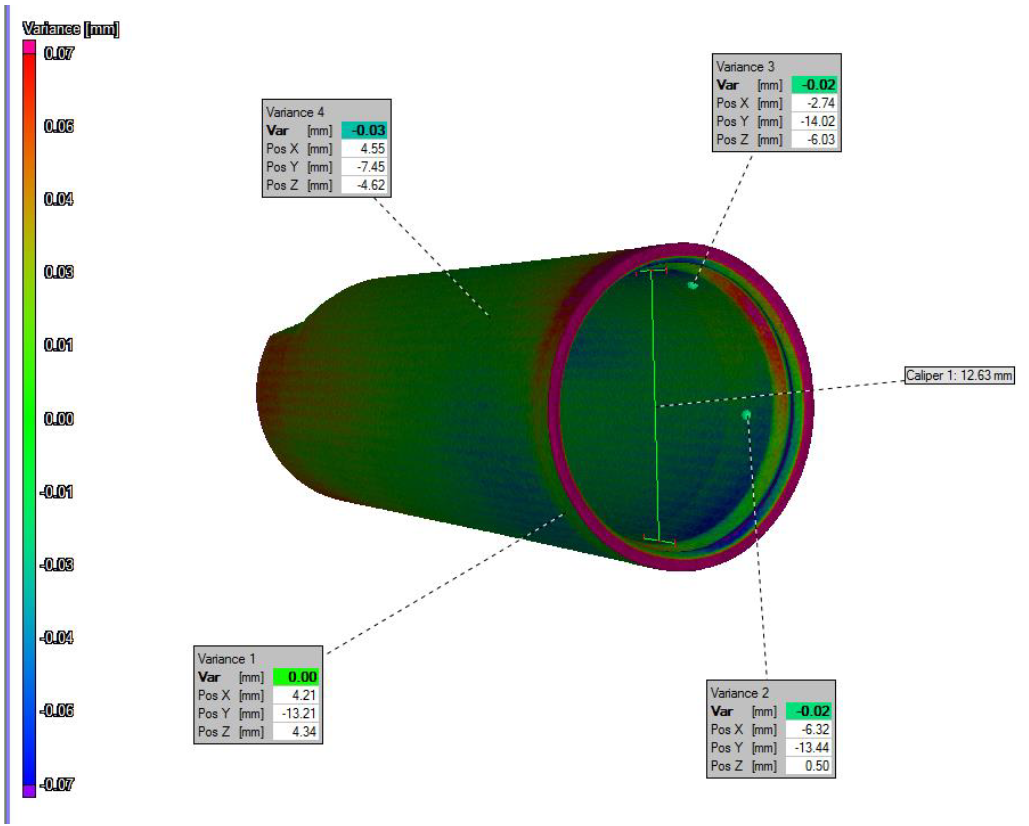Click the 0.03 legend label

pyautogui.click(x=58, y=272)
